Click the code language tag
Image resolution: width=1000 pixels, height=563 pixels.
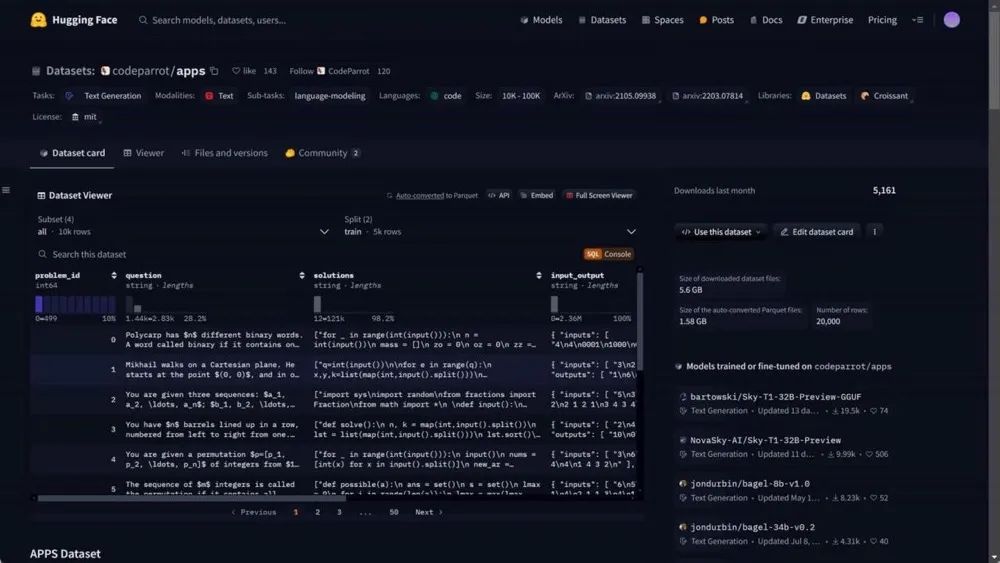(446, 96)
